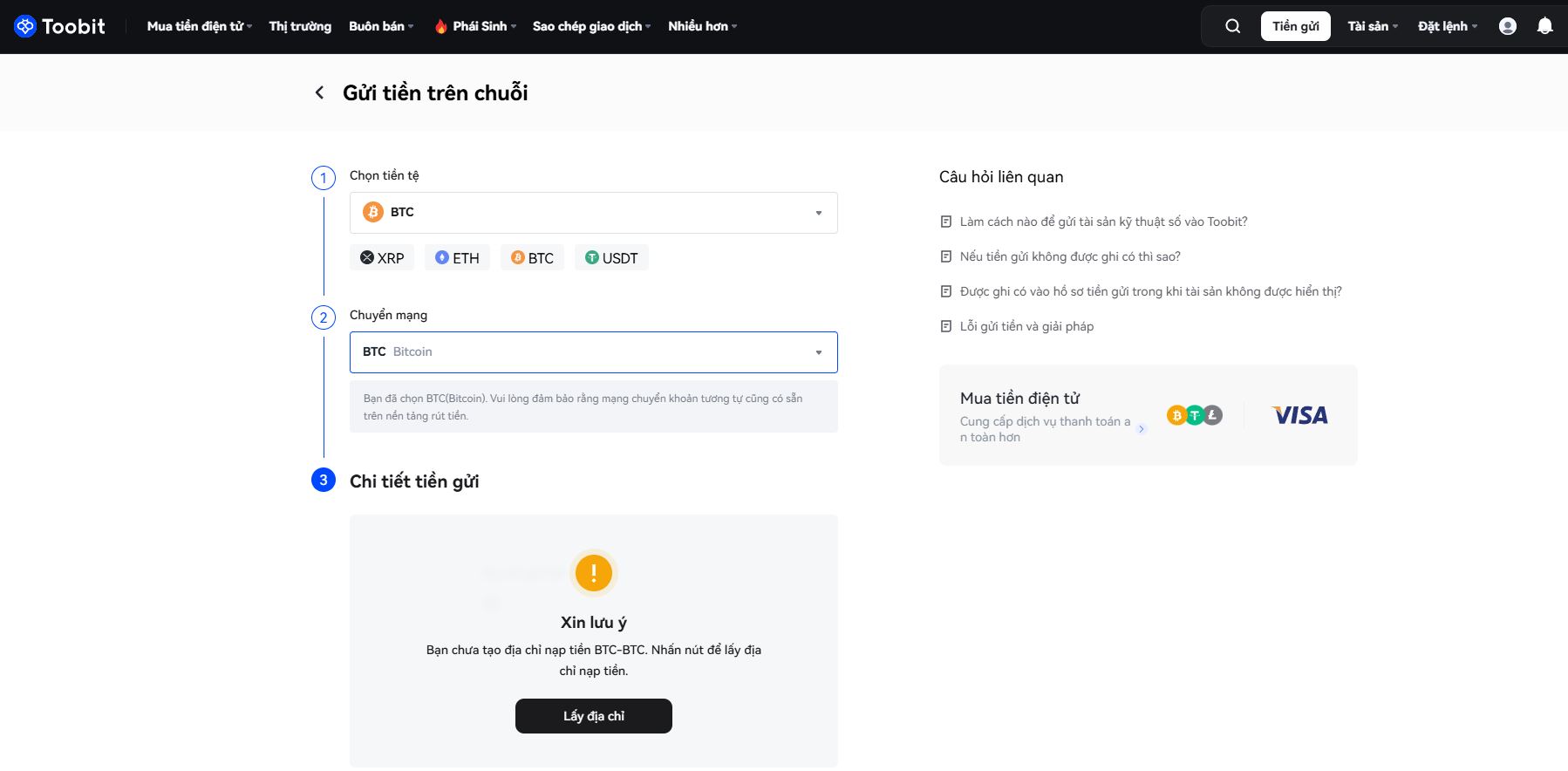Click document icon beside first FAQ question
Viewport: 1568px width, 771px height.
(x=946, y=222)
